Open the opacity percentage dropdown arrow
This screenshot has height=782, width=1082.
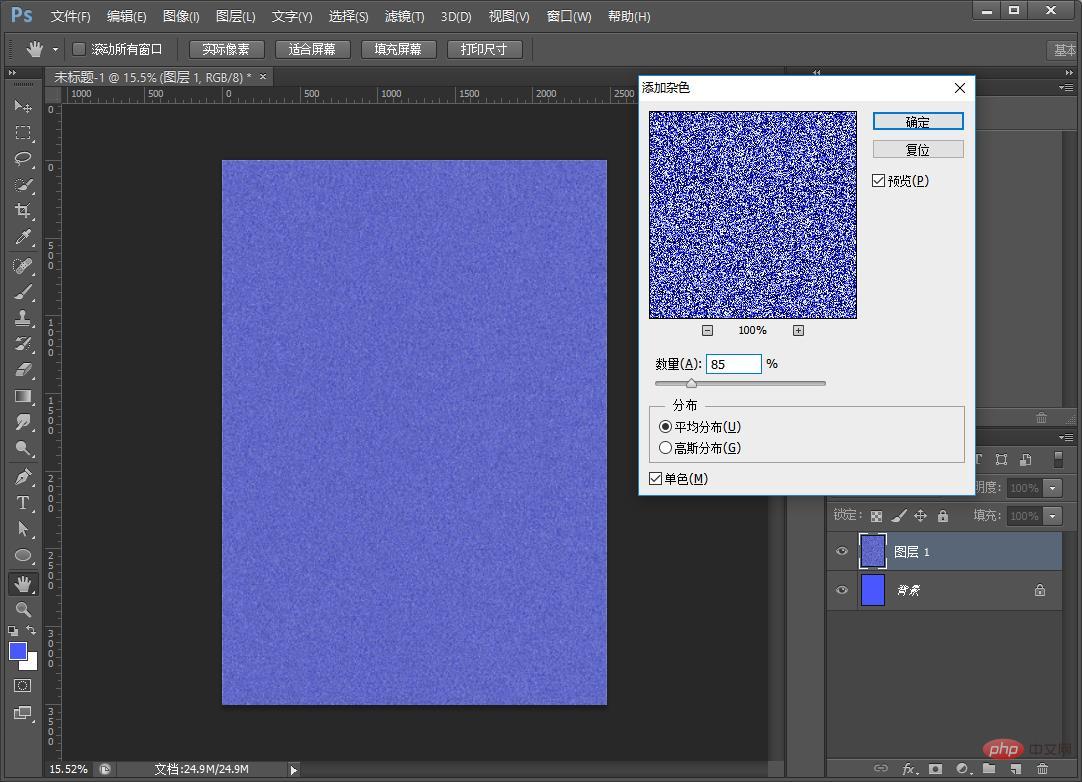[1052, 488]
